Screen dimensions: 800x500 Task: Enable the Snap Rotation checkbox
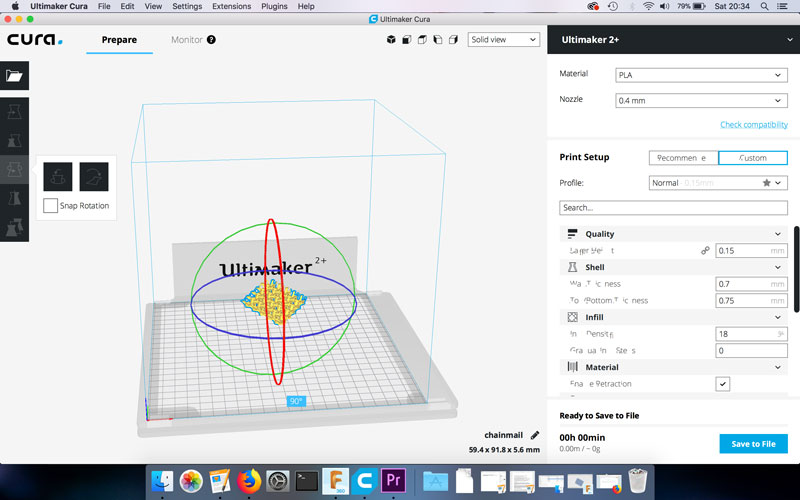pyautogui.click(x=50, y=206)
